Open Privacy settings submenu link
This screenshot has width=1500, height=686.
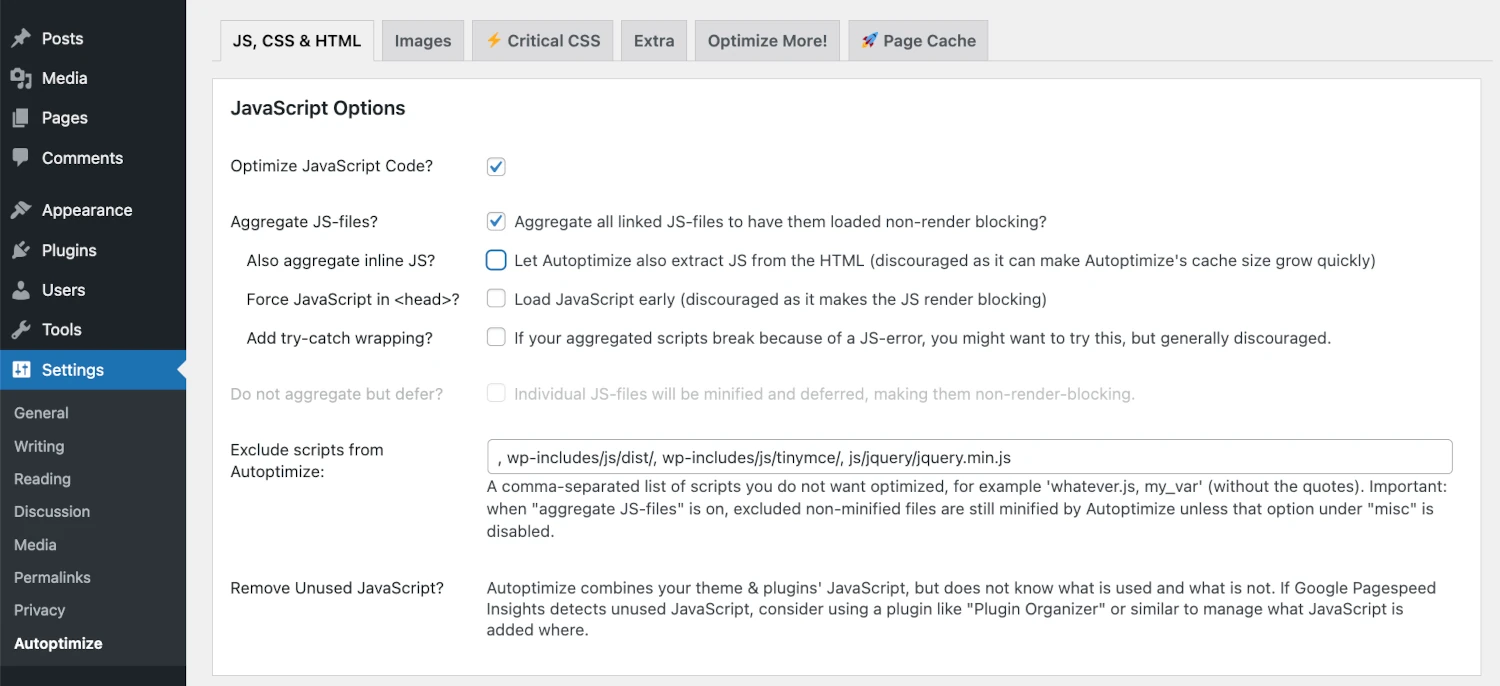[x=39, y=610]
